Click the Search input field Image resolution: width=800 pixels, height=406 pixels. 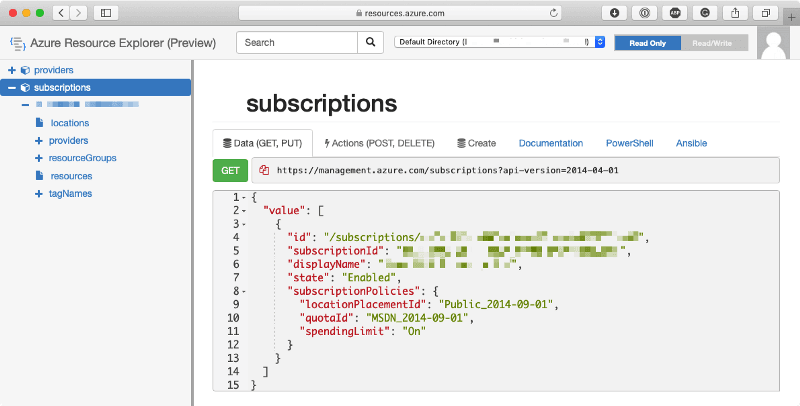click(x=296, y=43)
